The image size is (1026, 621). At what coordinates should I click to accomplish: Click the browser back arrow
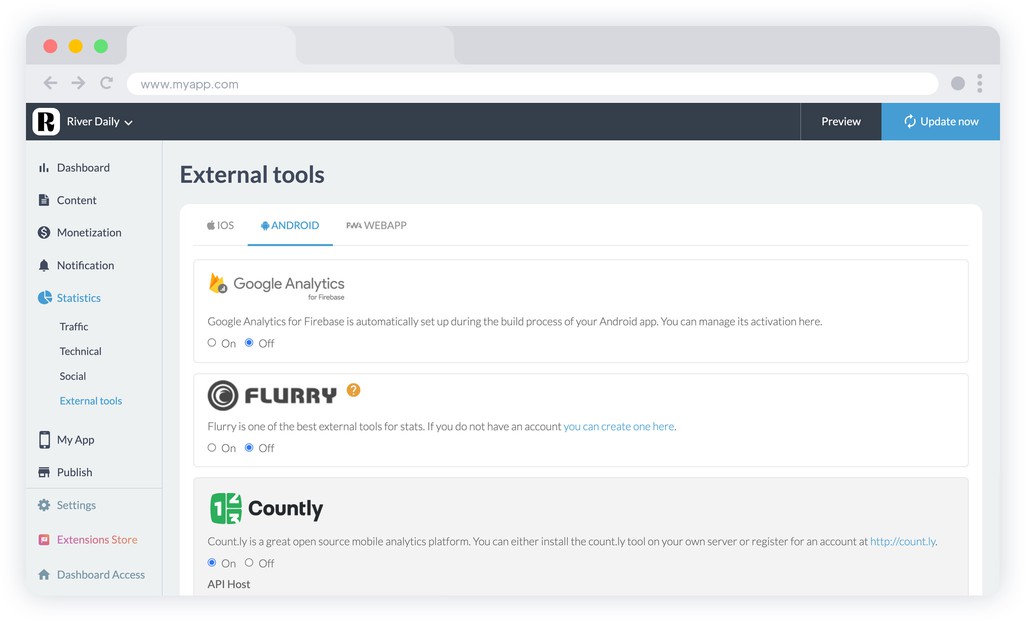(50, 82)
